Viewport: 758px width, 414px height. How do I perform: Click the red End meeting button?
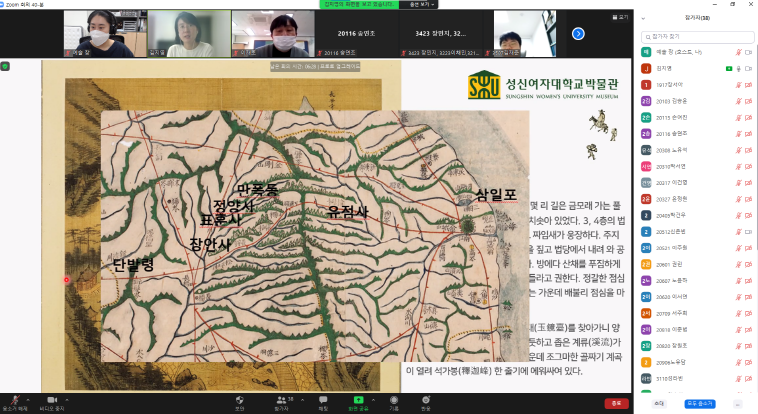tap(616, 403)
